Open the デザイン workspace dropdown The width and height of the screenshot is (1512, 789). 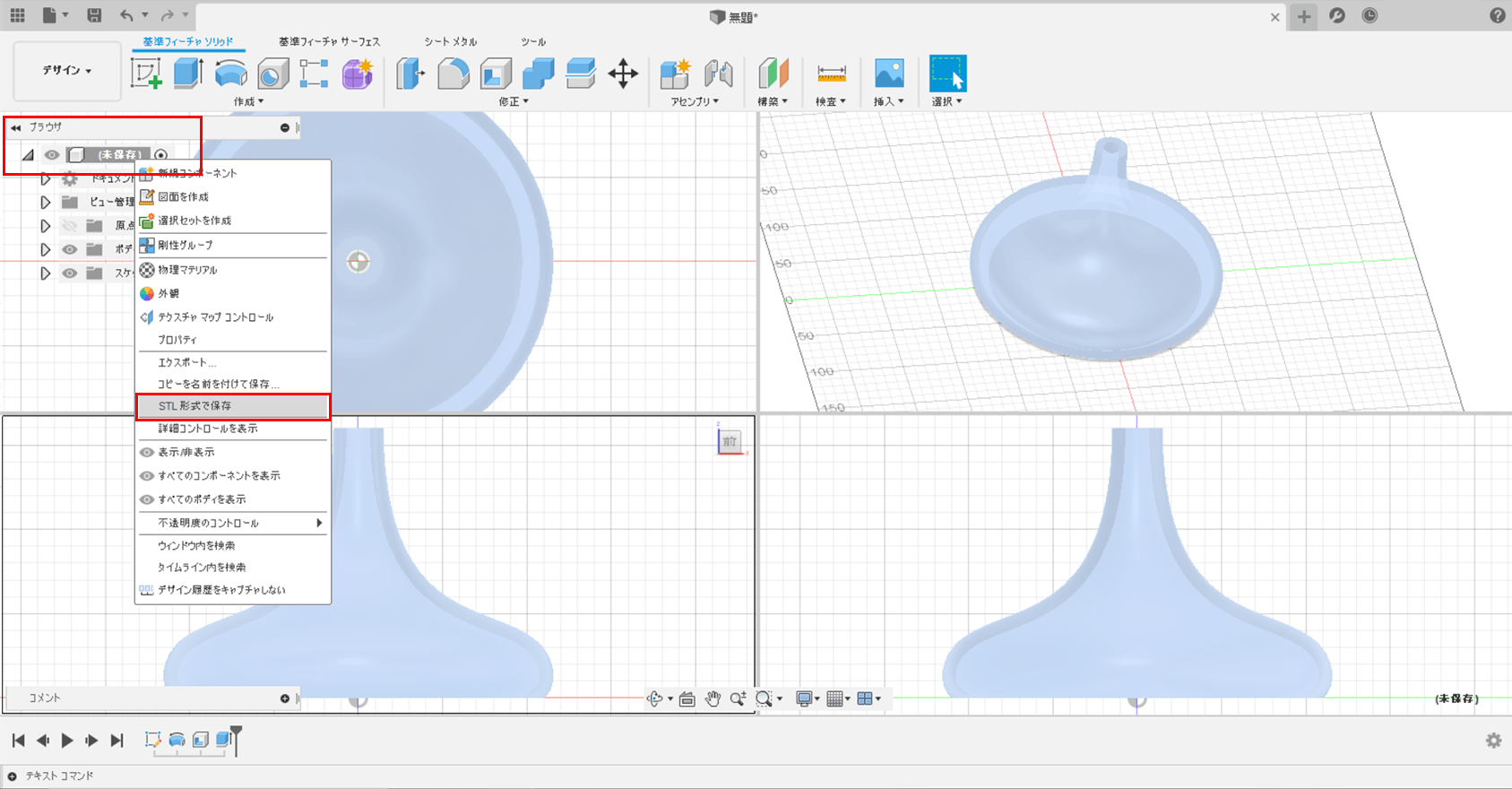pyautogui.click(x=67, y=71)
